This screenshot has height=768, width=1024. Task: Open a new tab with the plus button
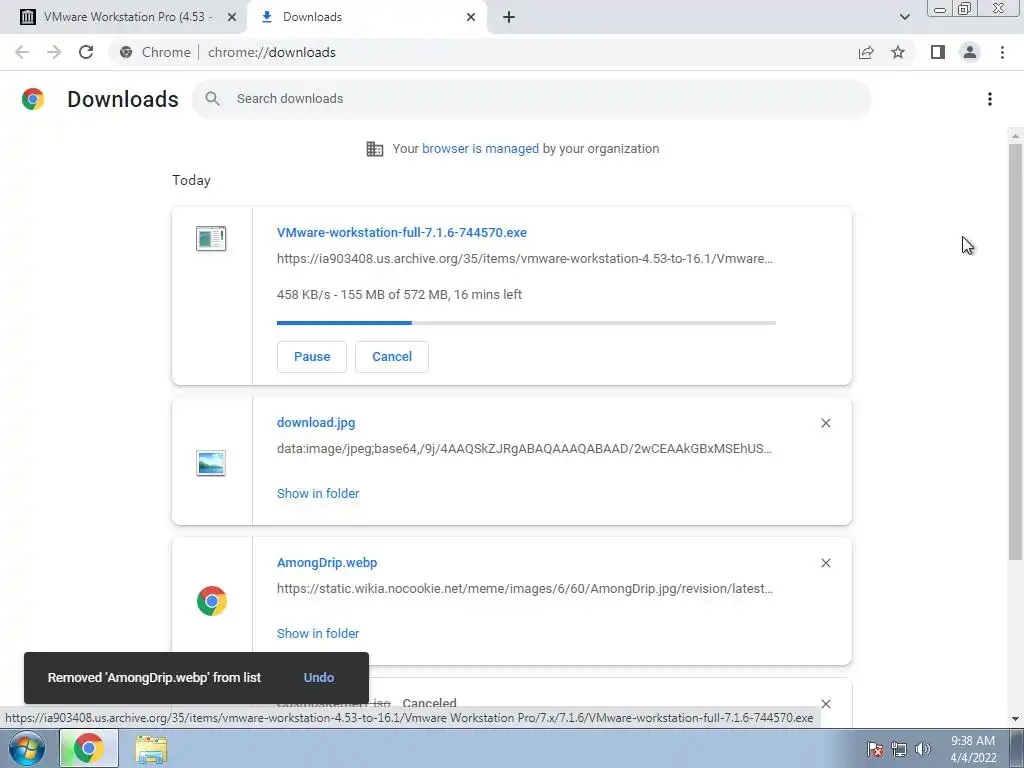click(509, 17)
